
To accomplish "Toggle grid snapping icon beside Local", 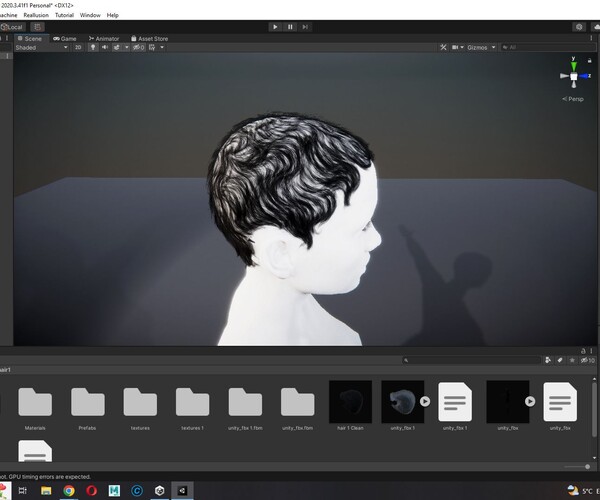I will (38, 27).
